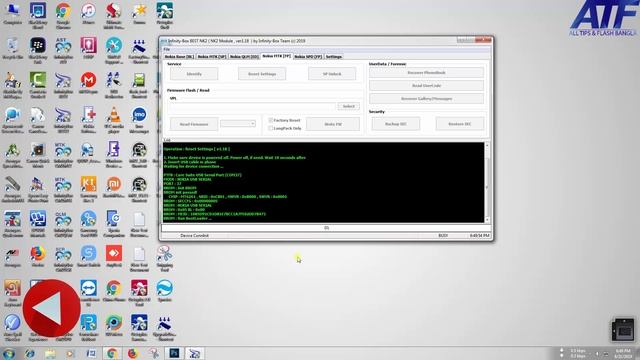Switch to the Nokia QLM [EDL] tab
The width and height of the screenshot is (640, 360).
click(244, 57)
